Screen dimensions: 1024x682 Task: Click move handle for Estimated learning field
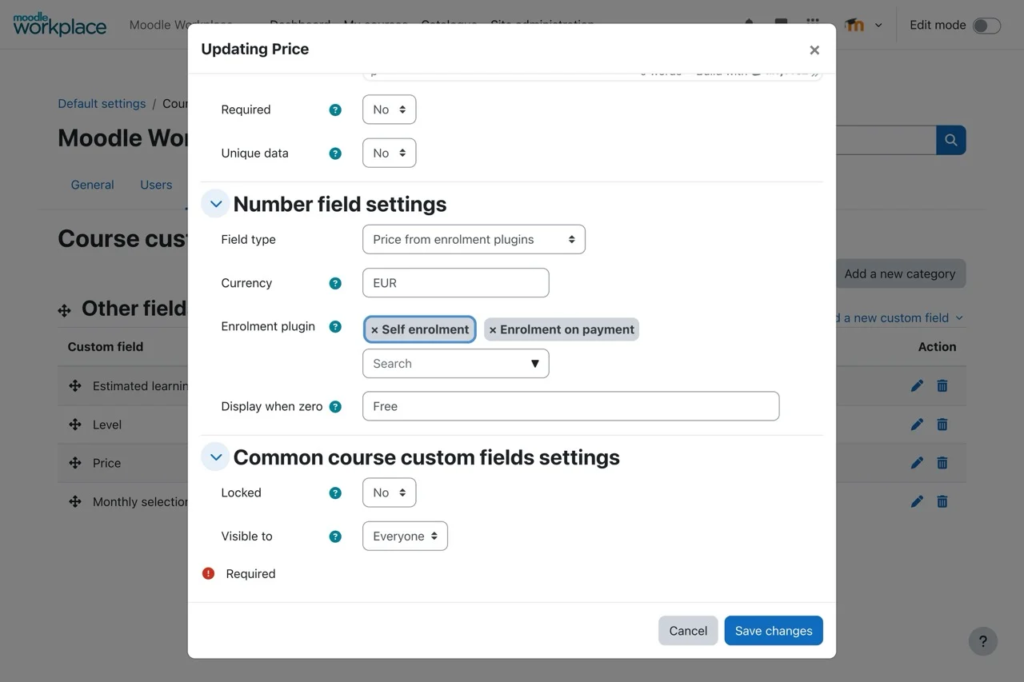tap(75, 386)
